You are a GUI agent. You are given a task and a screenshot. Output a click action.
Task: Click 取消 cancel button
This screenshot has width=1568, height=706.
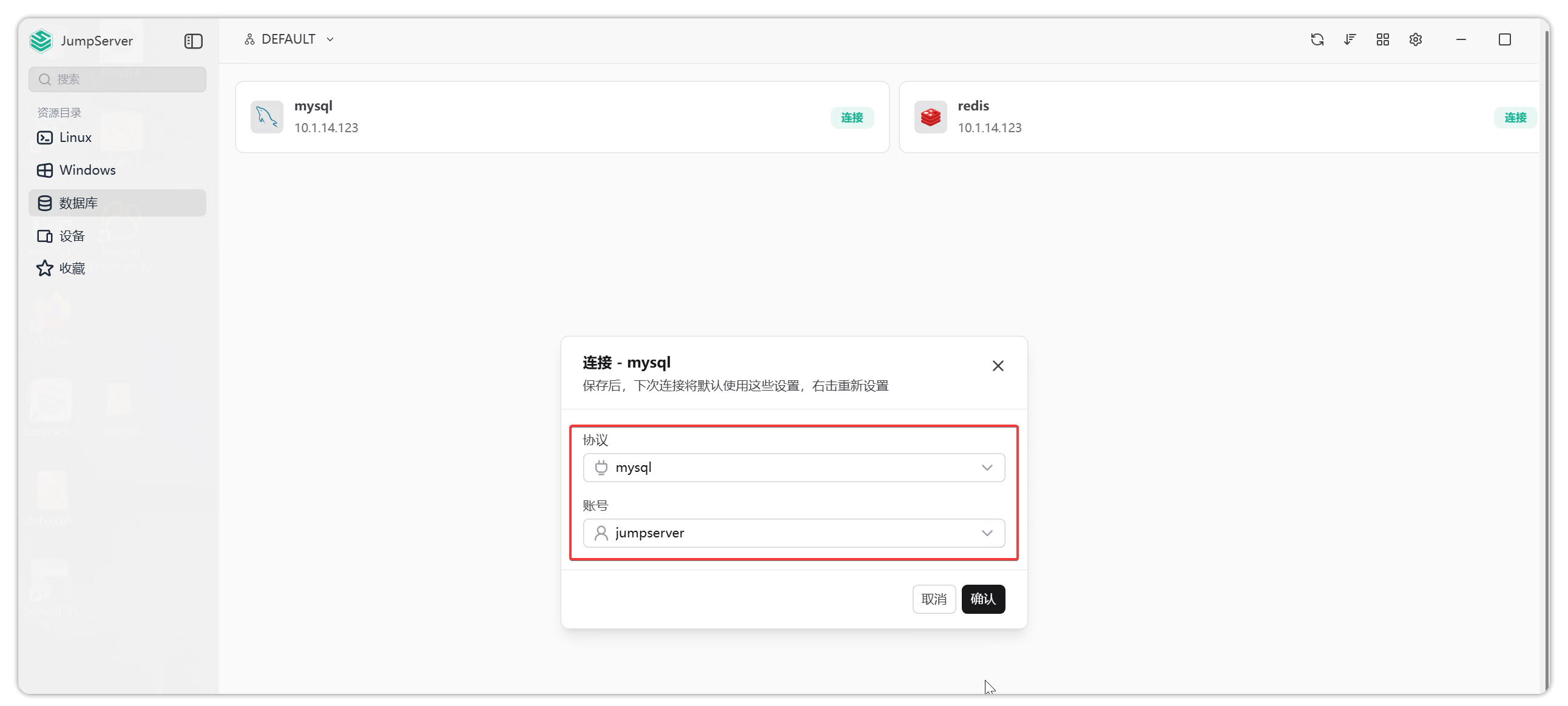[x=933, y=599]
